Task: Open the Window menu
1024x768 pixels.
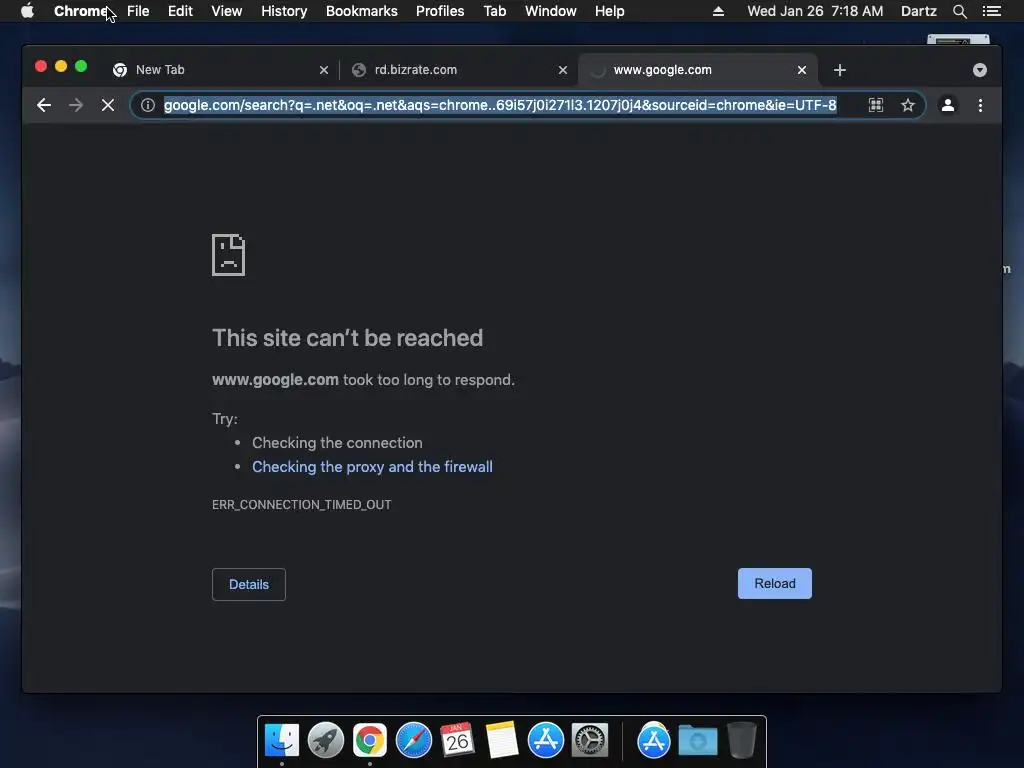Action: tap(551, 11)
